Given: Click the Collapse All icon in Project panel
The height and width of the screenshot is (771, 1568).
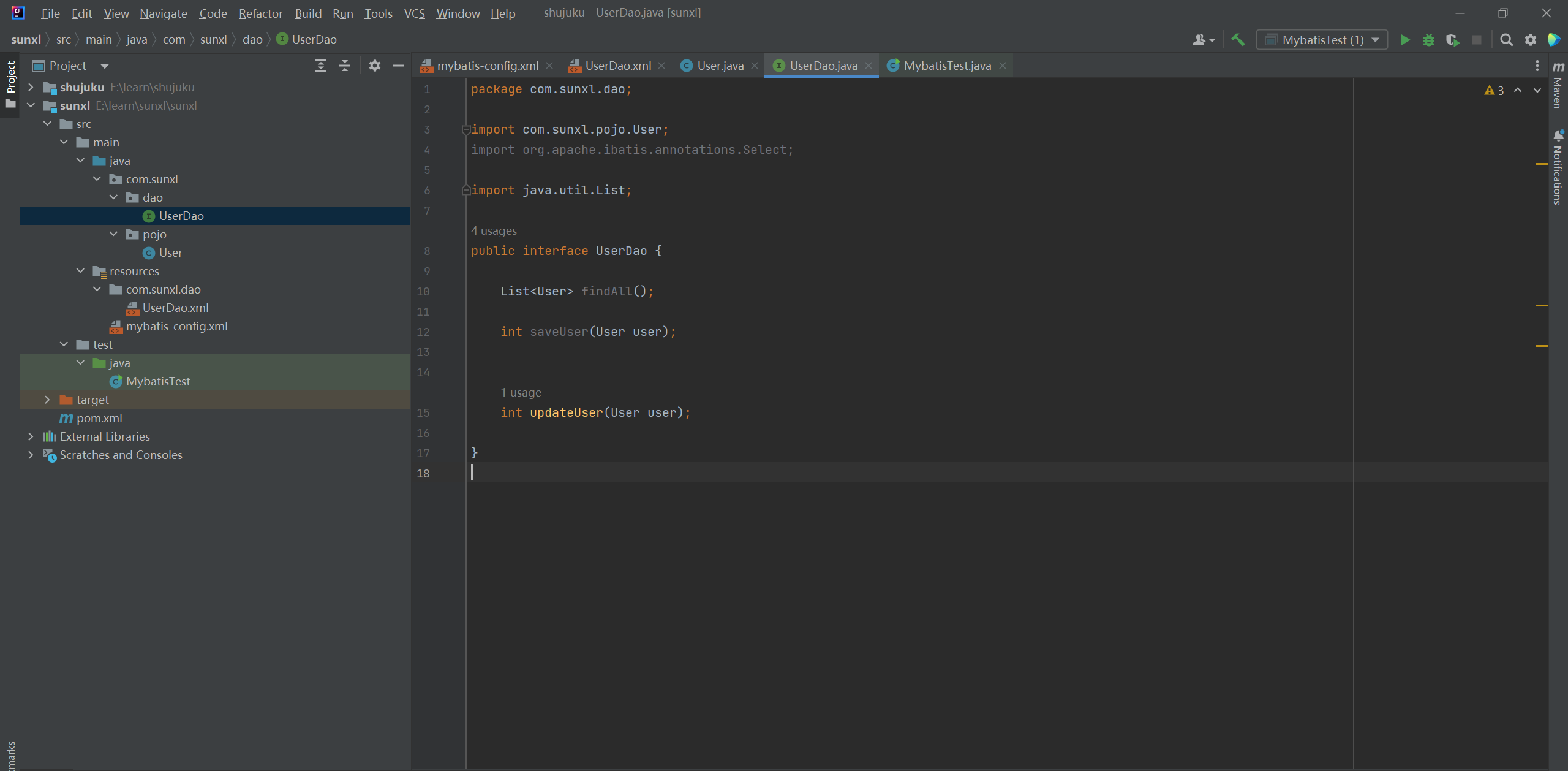Looking at the screenshot, I should point(345,66).
